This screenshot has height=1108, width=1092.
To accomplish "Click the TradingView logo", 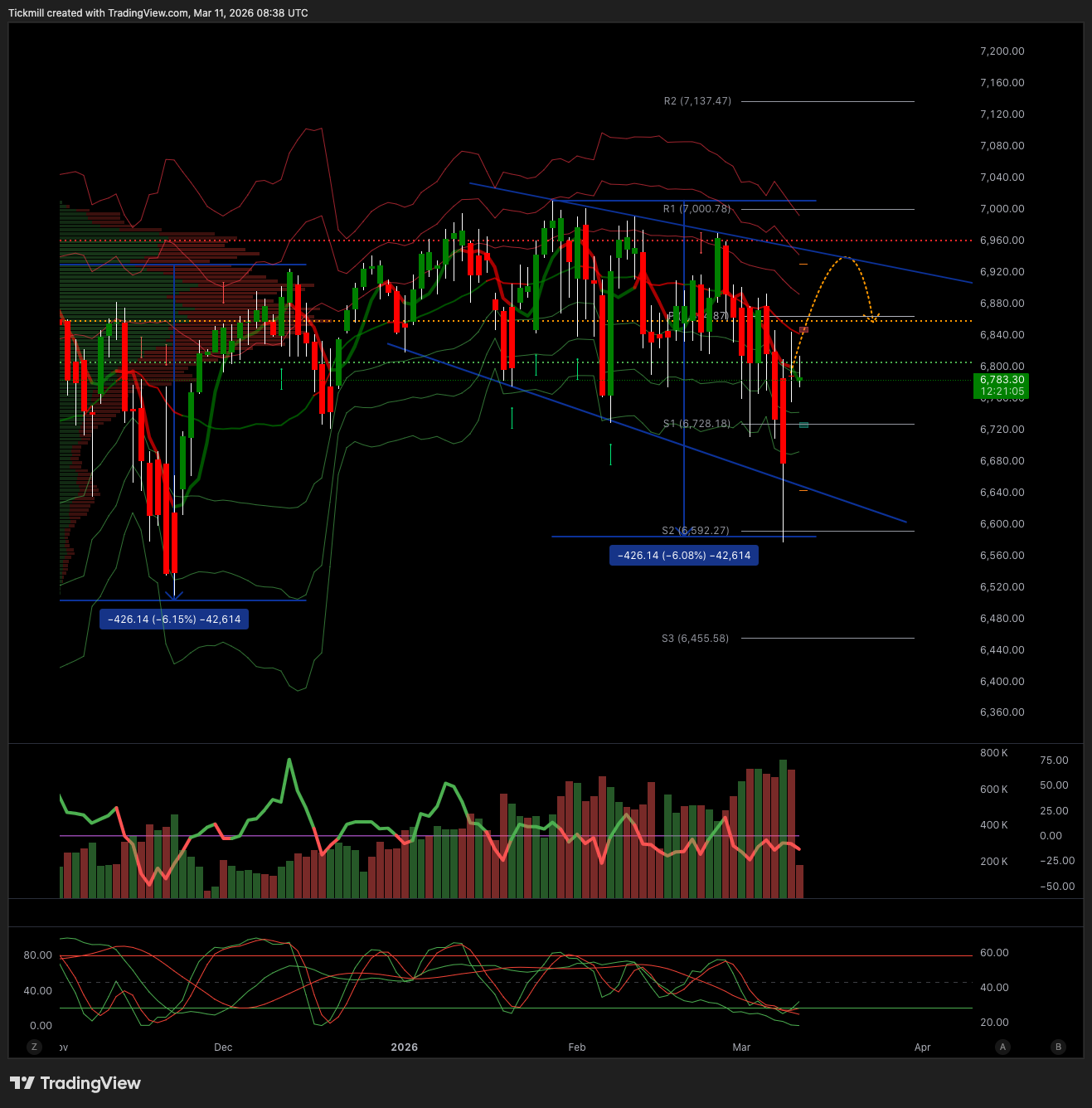I will pyautogui.click(x=75, y=1083).
